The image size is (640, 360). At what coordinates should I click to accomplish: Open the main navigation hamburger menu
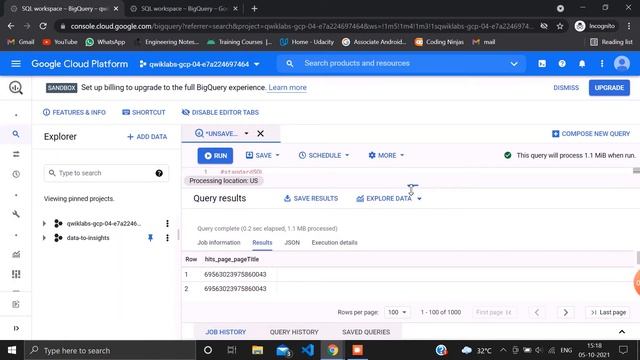(16, 64)
